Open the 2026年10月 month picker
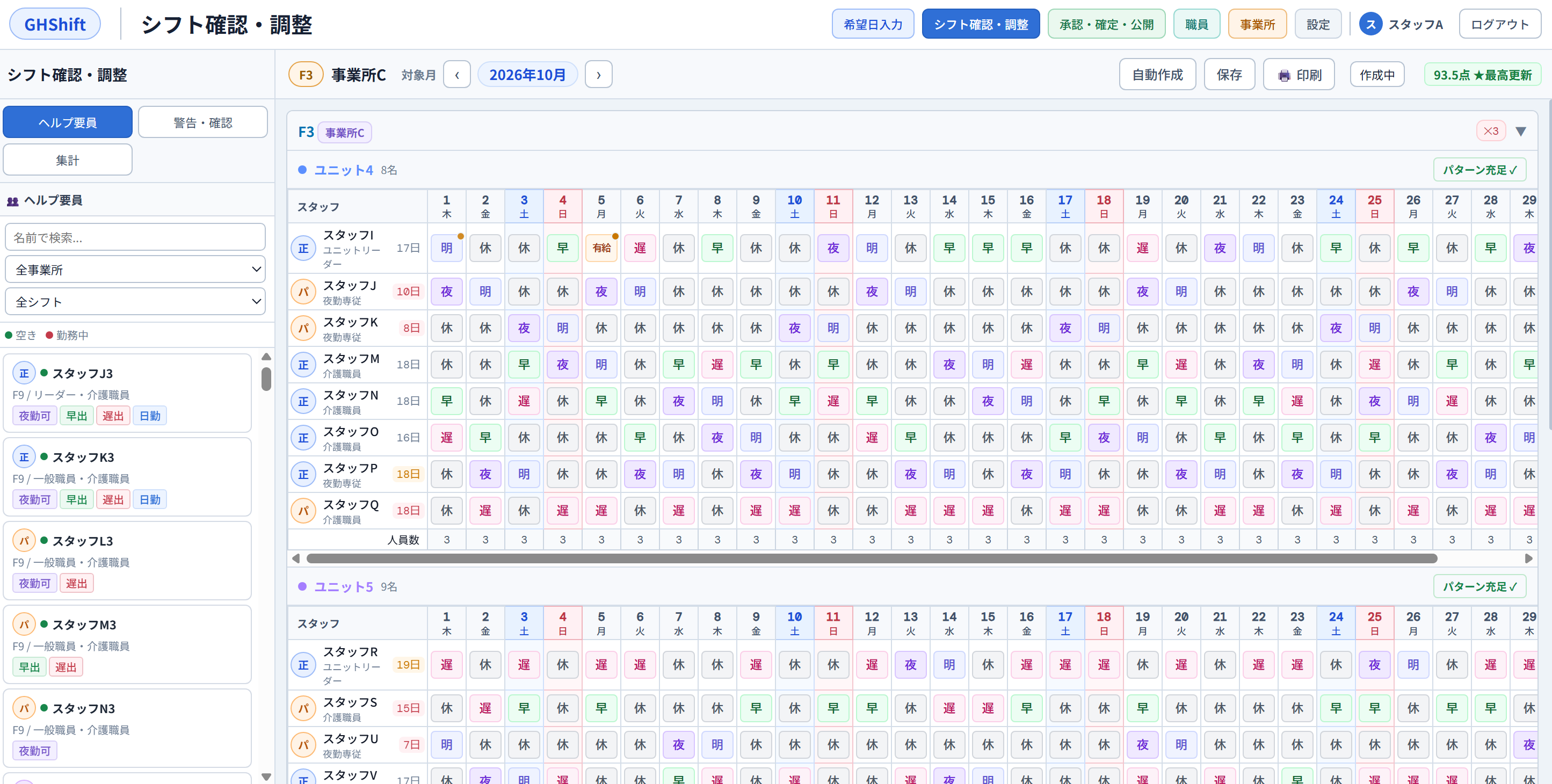The height and width of the screenshot is (784, 1552). pyautogui.click(x=528, y=75)
